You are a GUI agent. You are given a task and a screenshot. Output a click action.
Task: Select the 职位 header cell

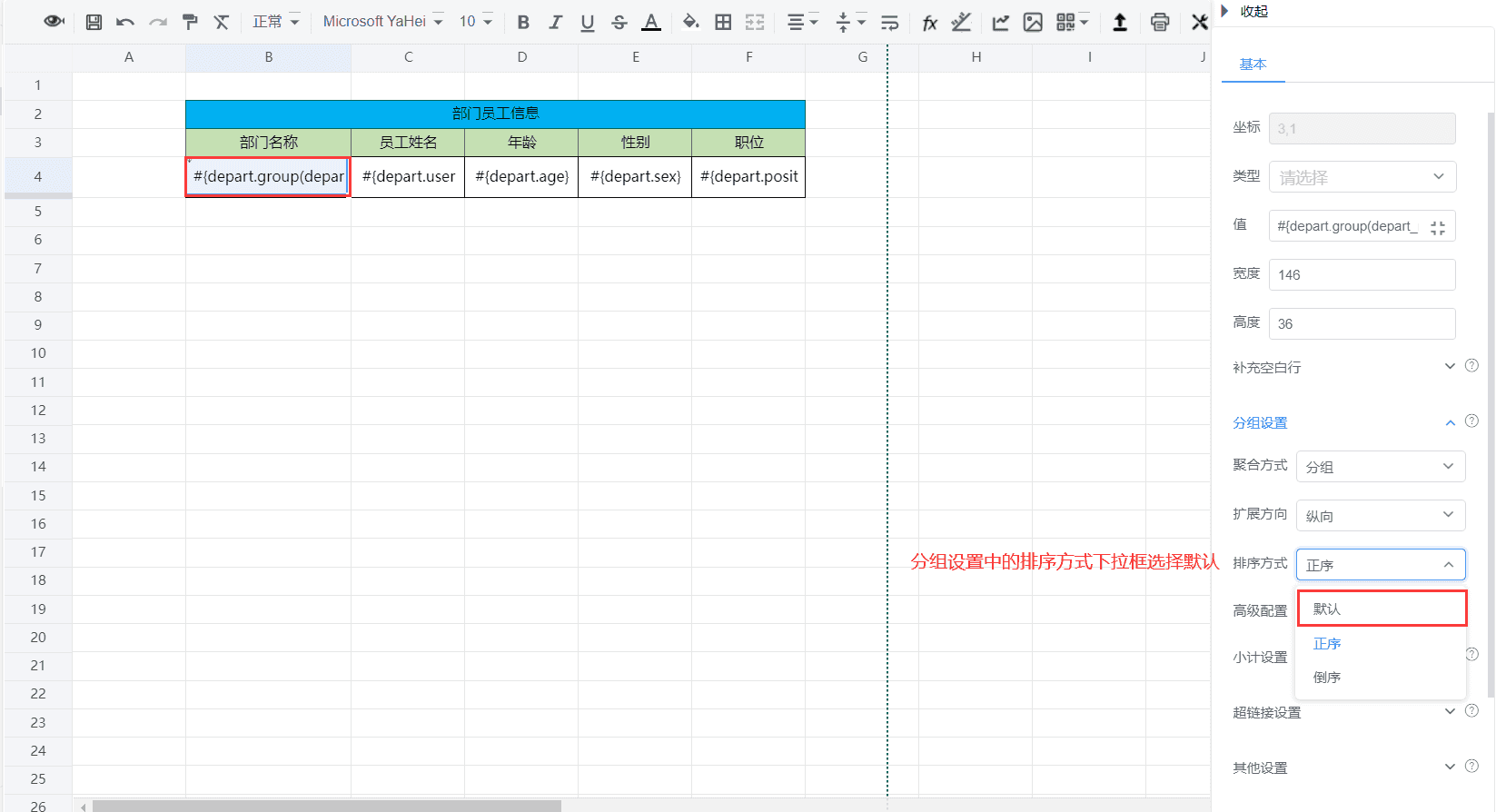(x=748, y=142)
